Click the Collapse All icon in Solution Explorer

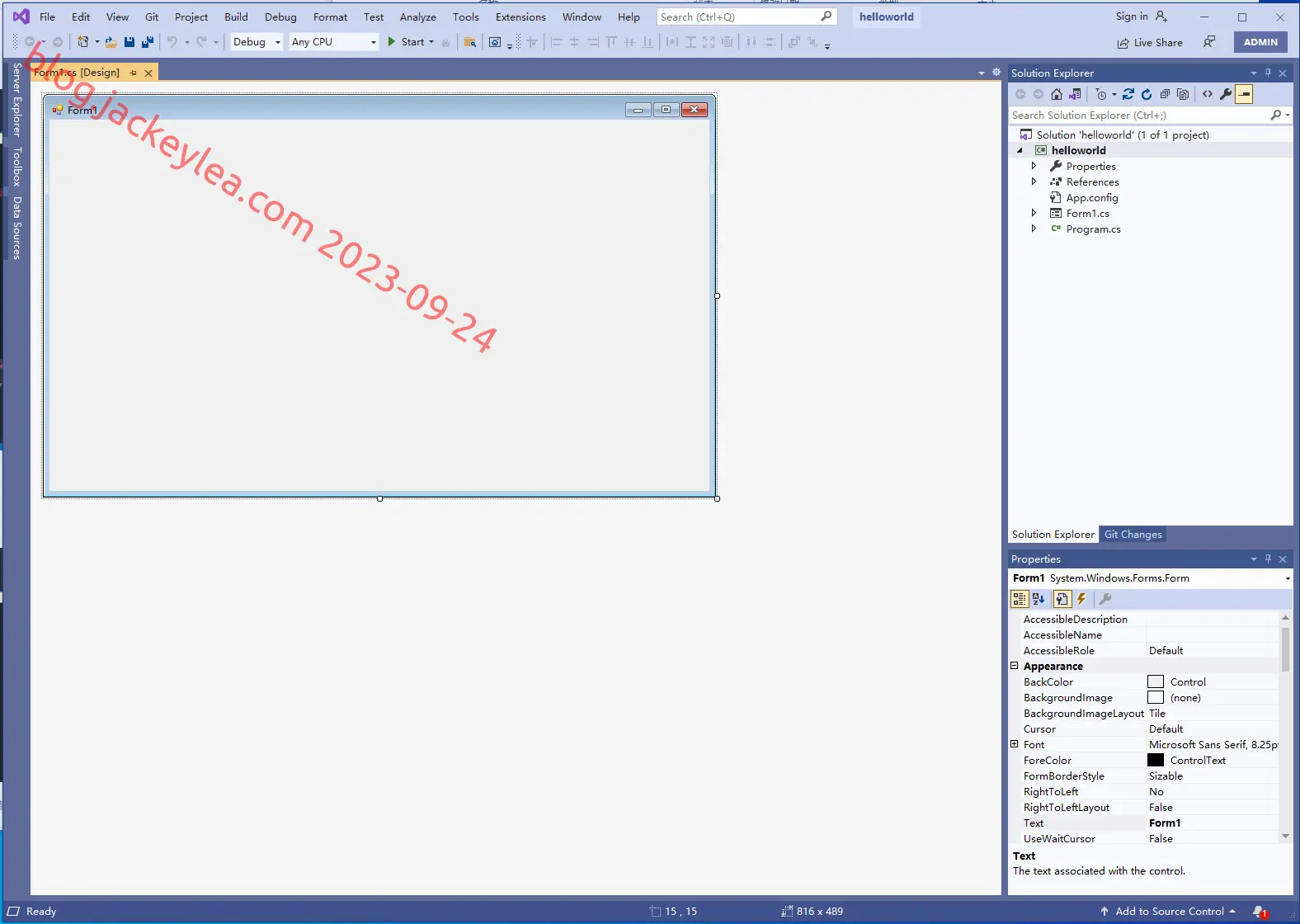click(x=1165, y=94)
